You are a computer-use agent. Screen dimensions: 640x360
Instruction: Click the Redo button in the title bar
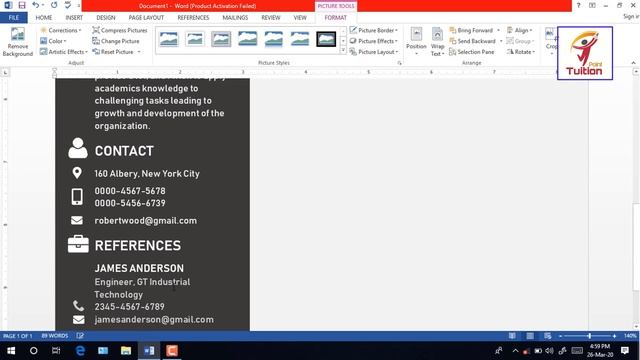click(54, 5)
